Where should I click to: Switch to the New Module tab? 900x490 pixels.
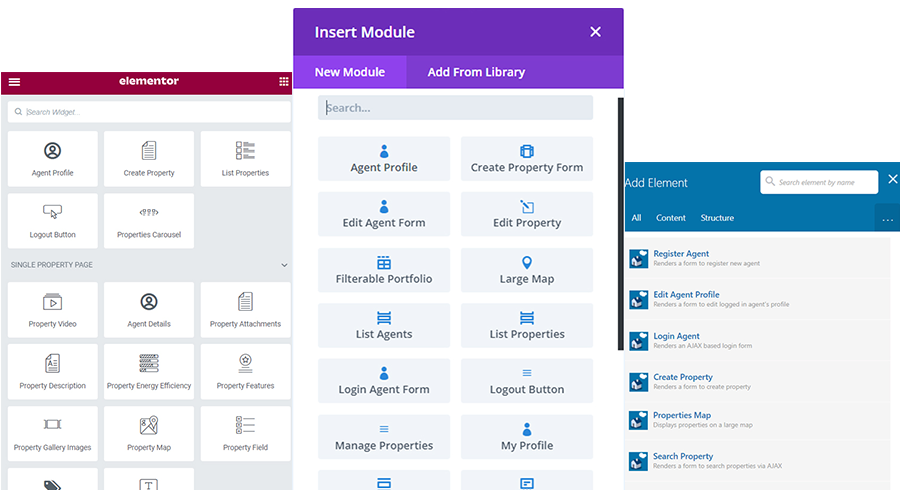click(x=350, y=72)
